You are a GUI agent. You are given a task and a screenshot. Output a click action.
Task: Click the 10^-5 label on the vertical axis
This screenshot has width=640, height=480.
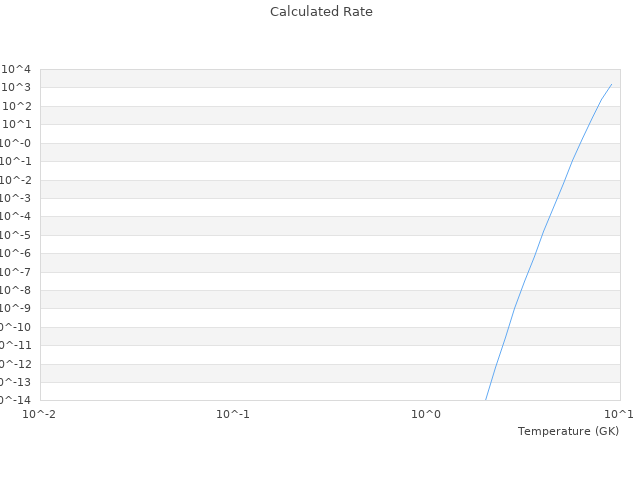(15, 235)
